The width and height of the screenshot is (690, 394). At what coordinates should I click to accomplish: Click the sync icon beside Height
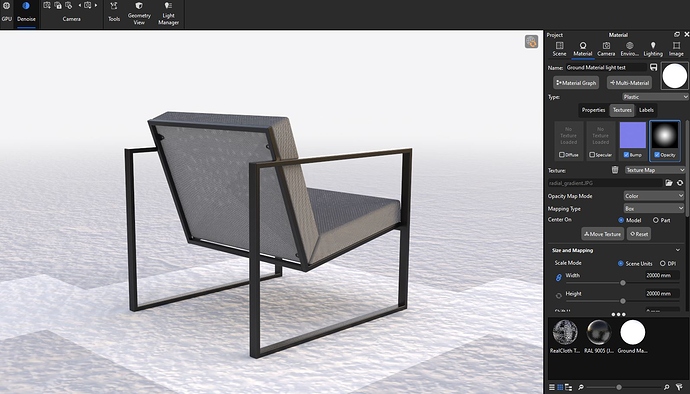point(559,295)
